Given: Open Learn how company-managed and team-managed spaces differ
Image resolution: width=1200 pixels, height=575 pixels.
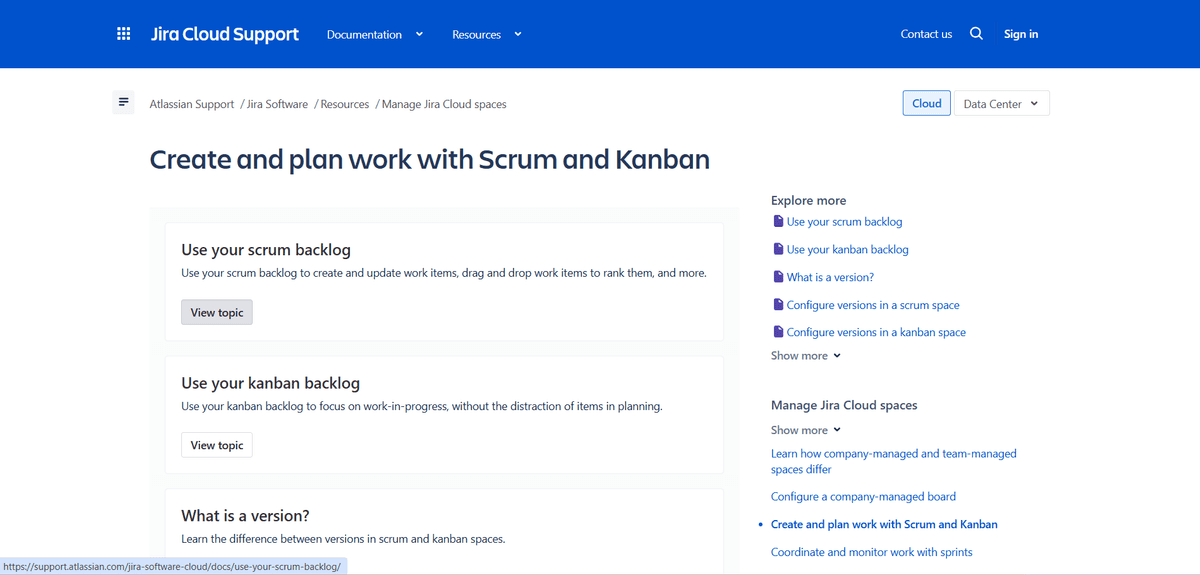Looking at the screenshot, I should point(894,461).
